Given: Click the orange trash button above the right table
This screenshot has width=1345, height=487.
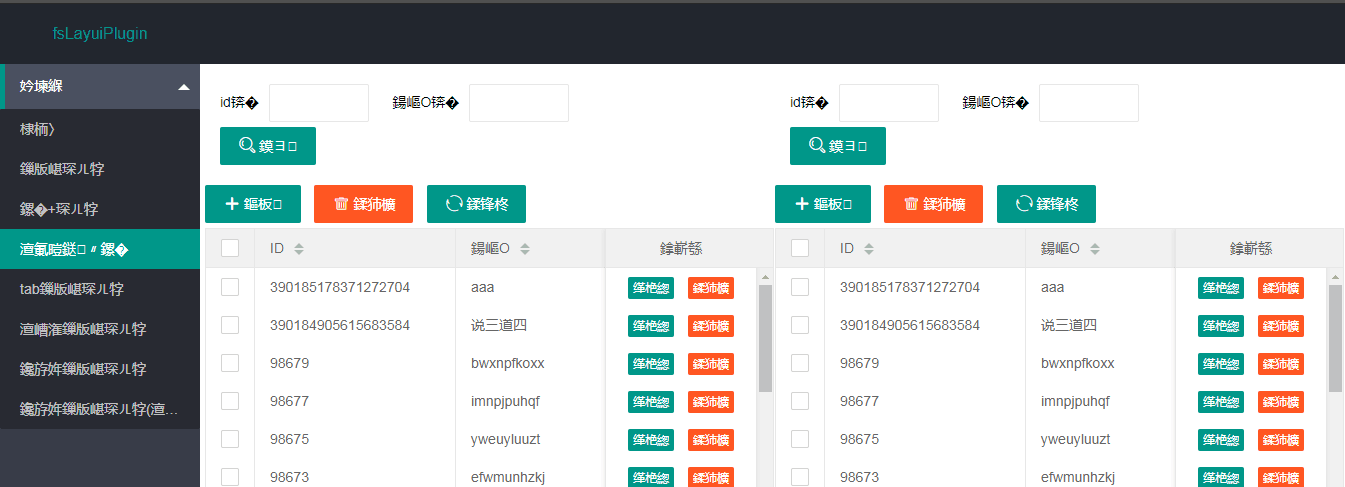Looking at the screenshot, I should 933,204.
